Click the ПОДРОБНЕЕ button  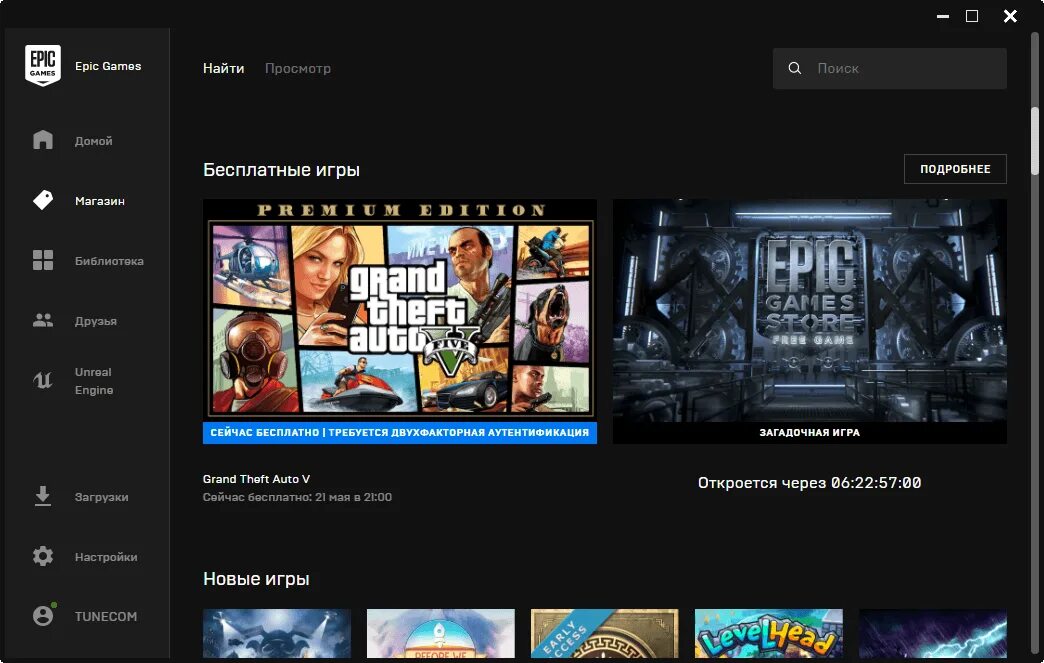[955, 169]
